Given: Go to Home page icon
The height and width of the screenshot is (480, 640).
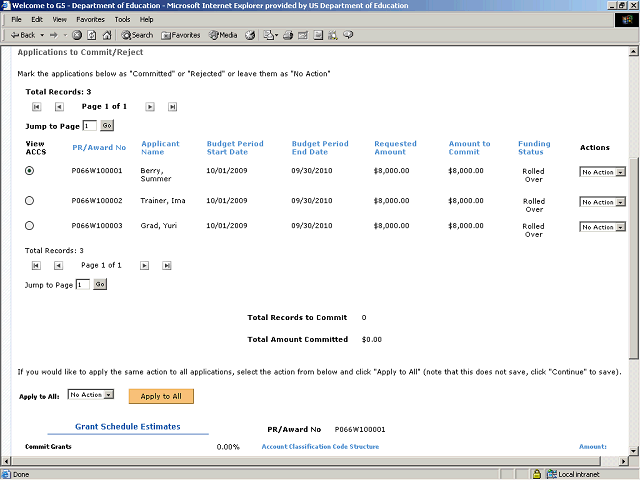Looking at the screenshot, I should tap(107, 36).
